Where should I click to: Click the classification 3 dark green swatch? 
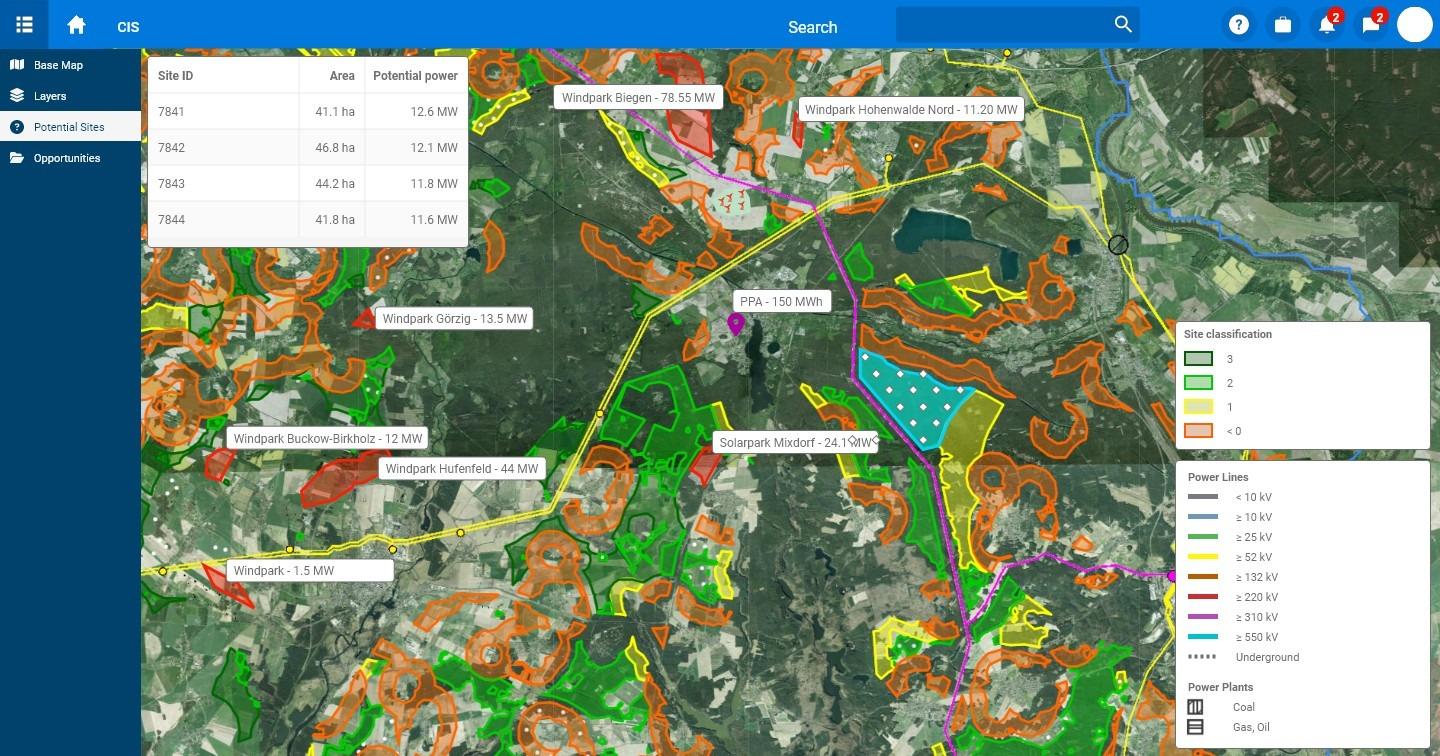tap(1198, 359)
